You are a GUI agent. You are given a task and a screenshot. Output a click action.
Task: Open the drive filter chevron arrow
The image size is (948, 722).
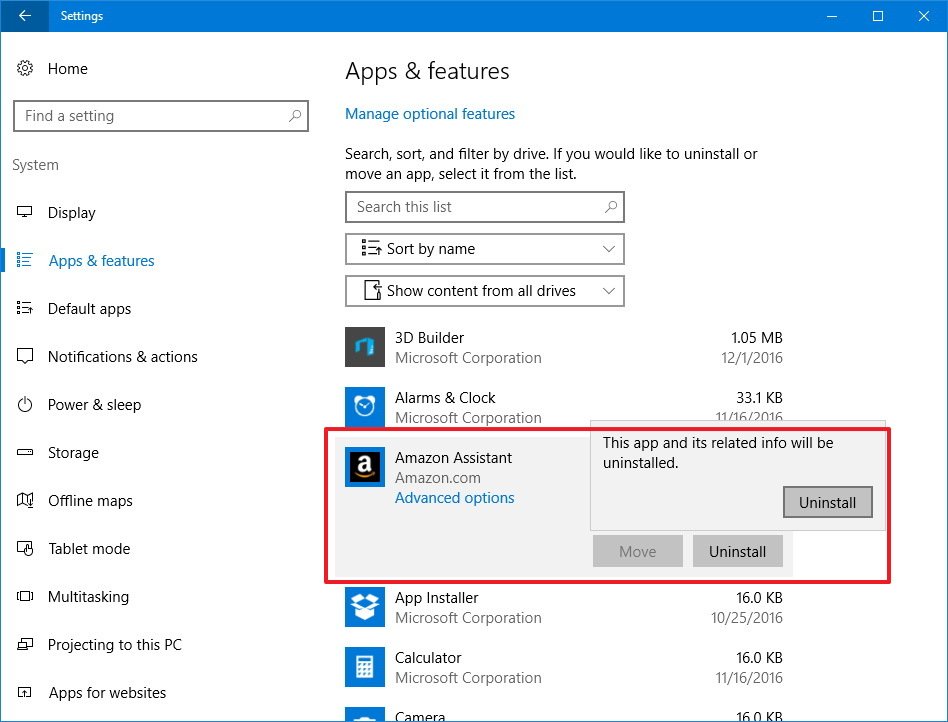pyautogui.click(x=609, y=290)
